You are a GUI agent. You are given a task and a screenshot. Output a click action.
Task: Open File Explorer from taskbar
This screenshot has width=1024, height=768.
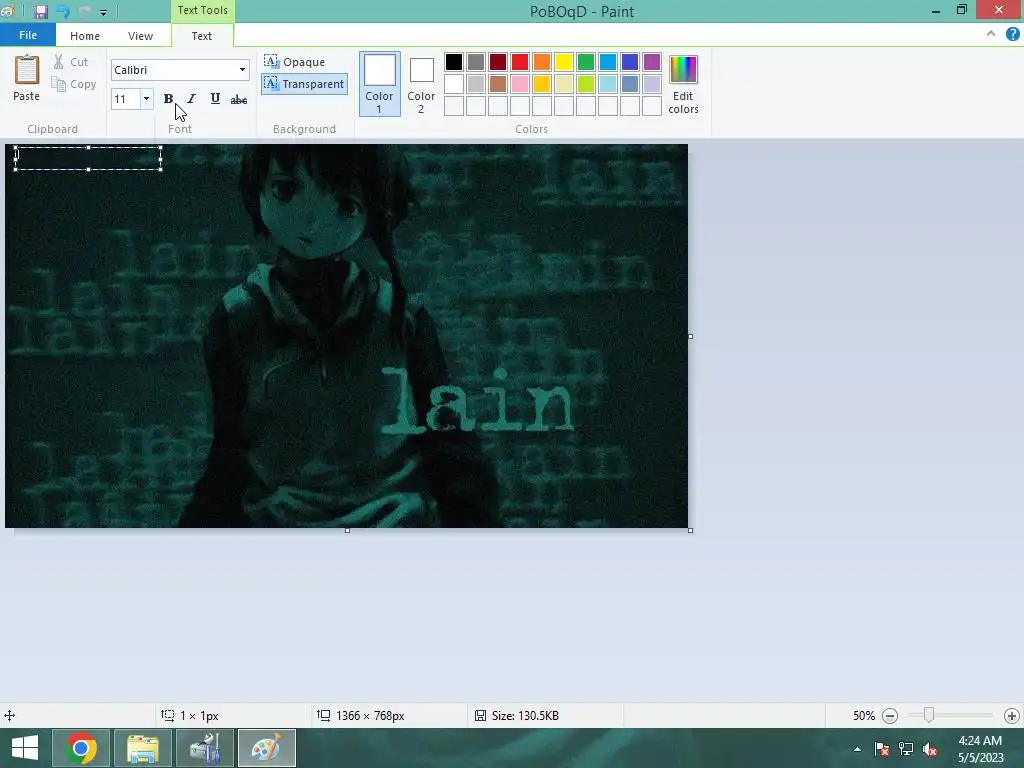pyautogui.click(x=142, y=748)
